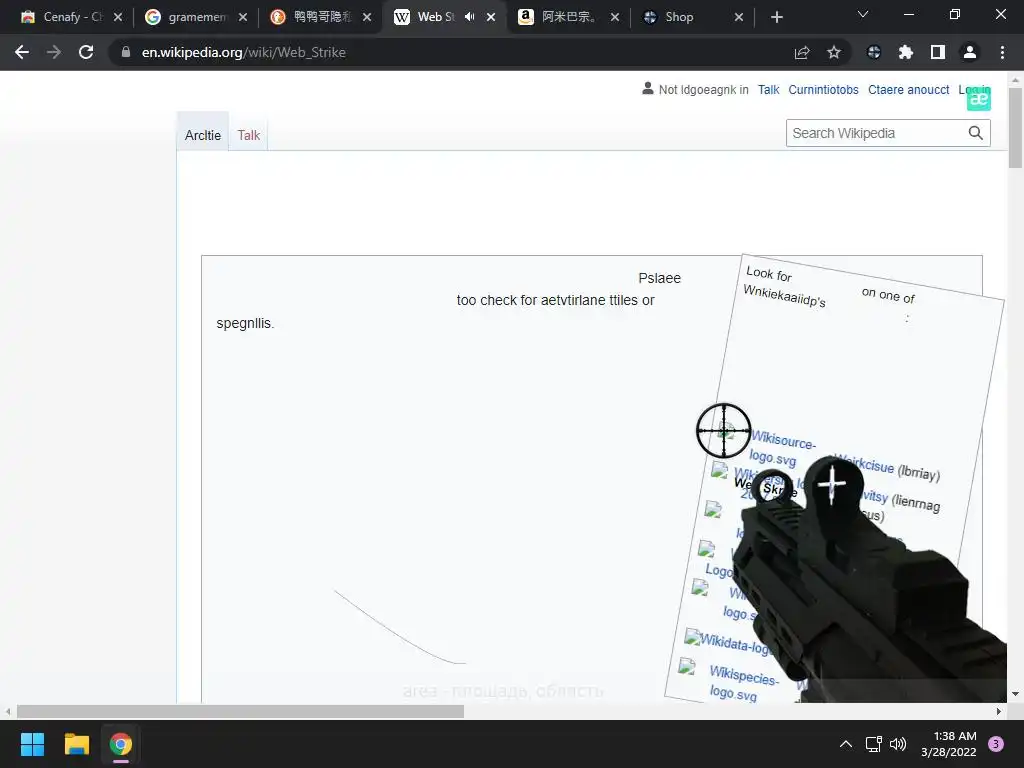1024x768 pixels.
Task: Click the horizontal scrollbar thumb
Action: (240, 711)
